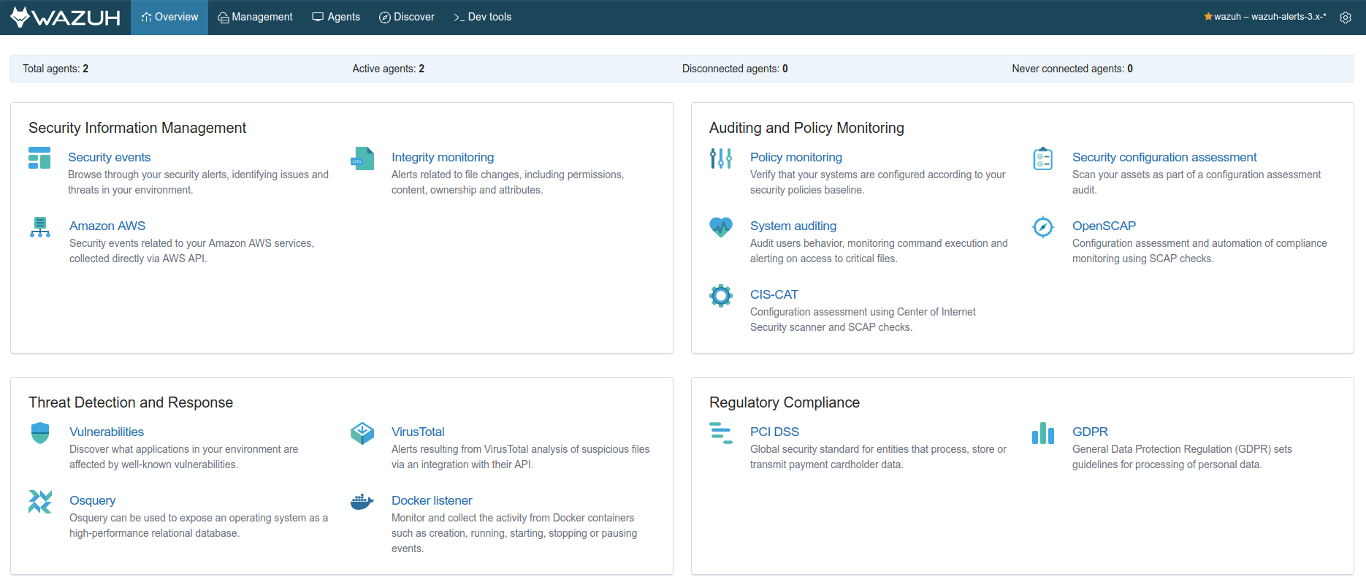Screen dimensions: 1366x585
Task: Click the Total agents: 2 count
Action: [56, 69]
